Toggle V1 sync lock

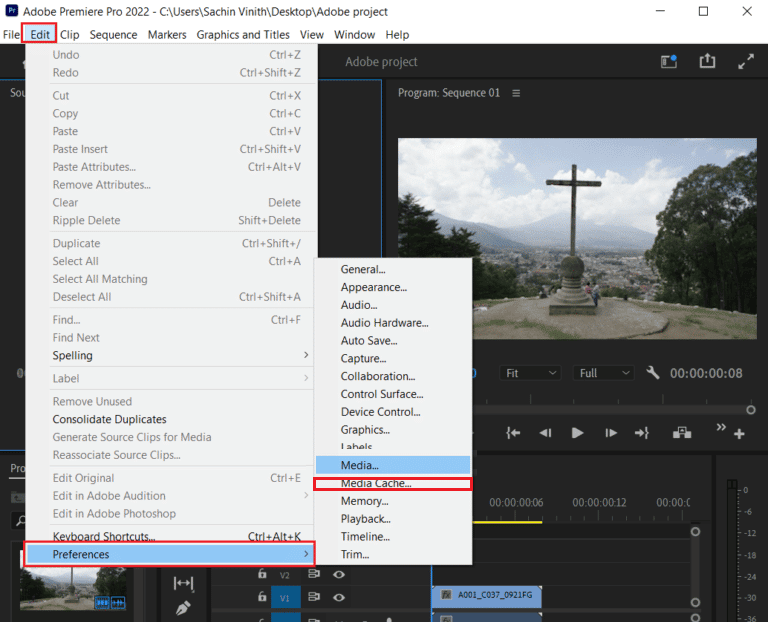pyautogui.click(x=313, y=597)
